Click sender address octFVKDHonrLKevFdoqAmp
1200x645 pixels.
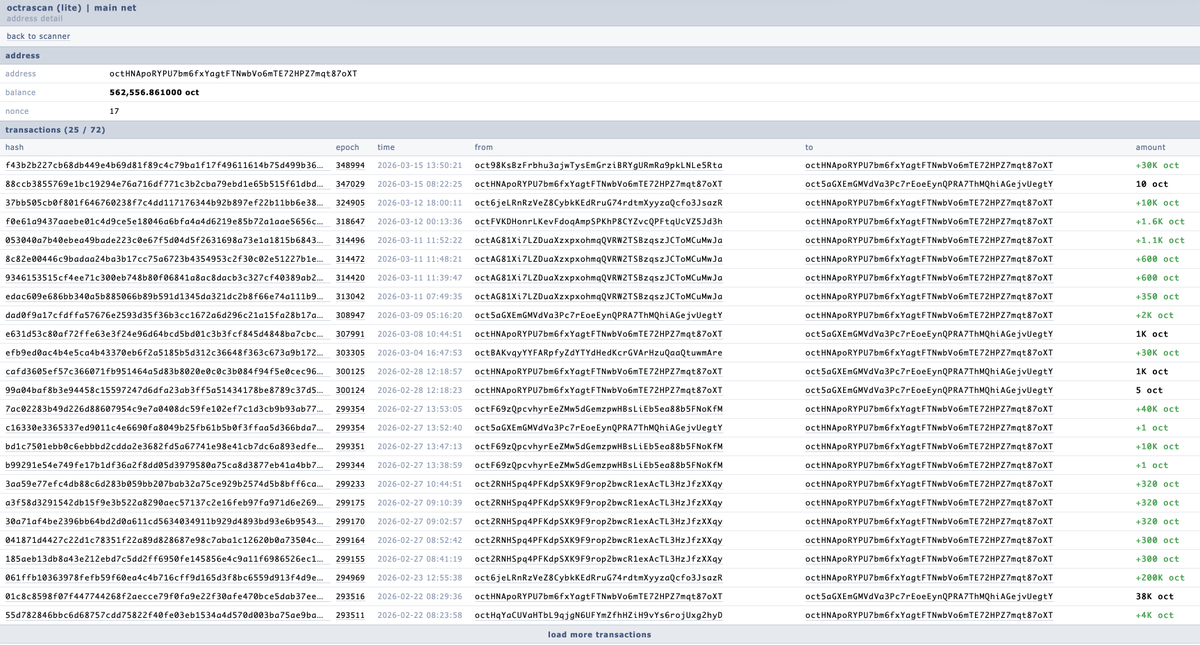tap(598, 221)
